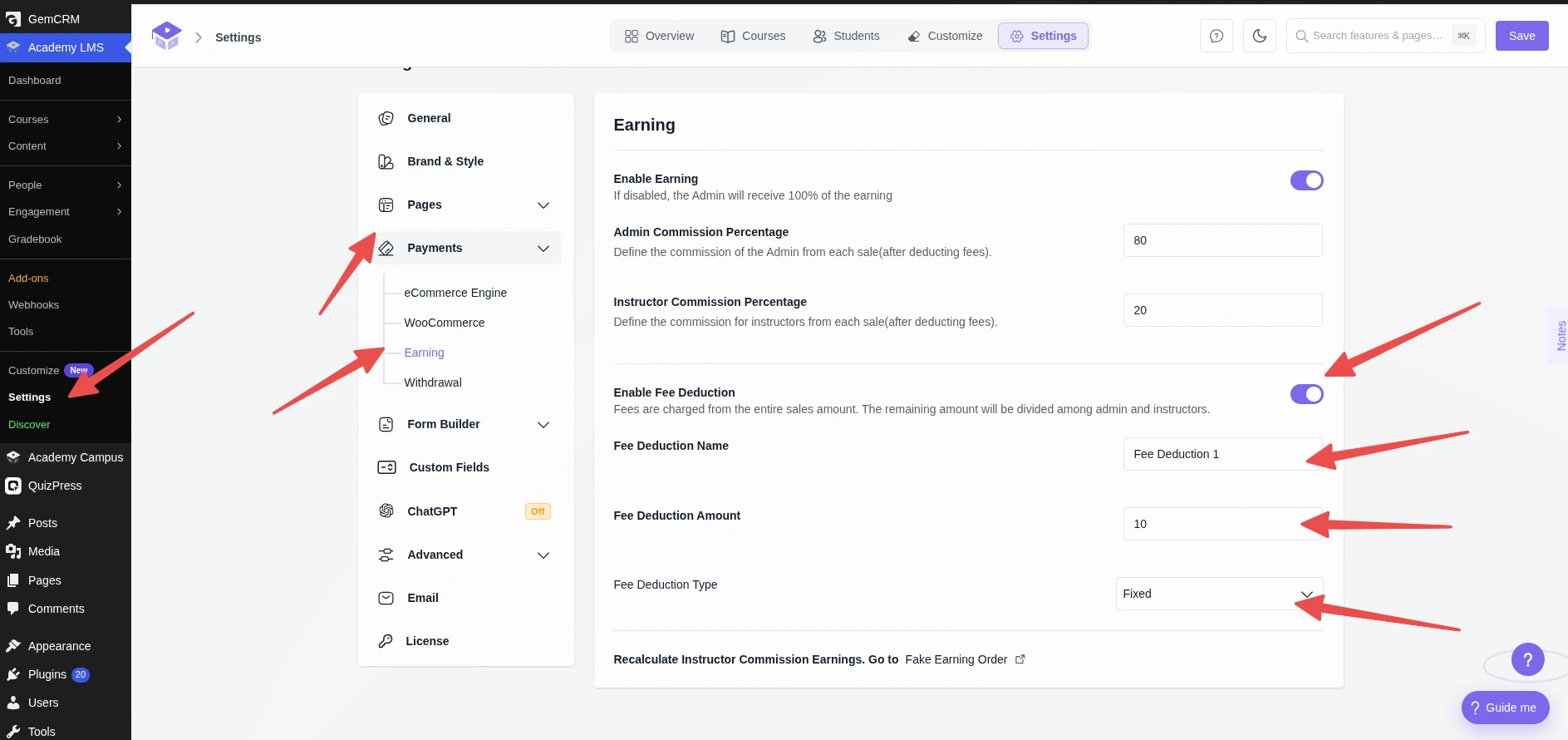Image resolution: width=1568 pixels, height=740 pixels.
Task: Click the Email envelope icon
Action: pyautogui.click(x=386, y=598)
